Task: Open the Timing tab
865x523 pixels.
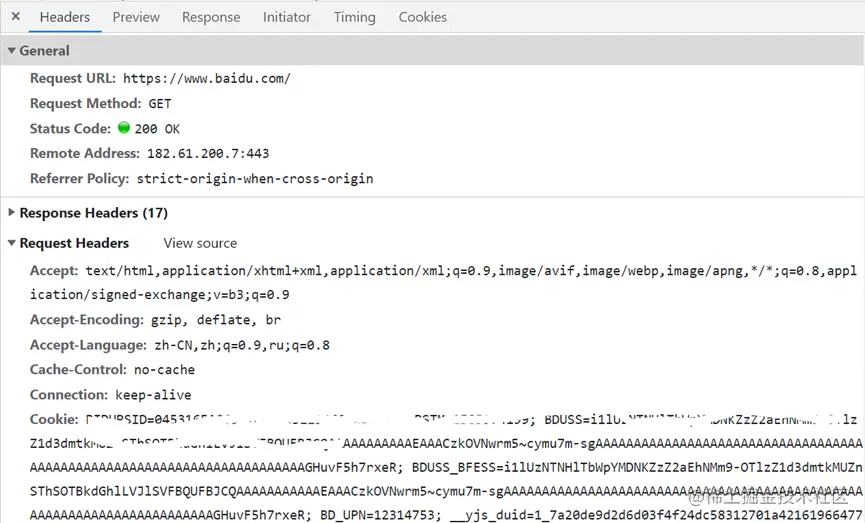Action: click(x=354, y=17)
